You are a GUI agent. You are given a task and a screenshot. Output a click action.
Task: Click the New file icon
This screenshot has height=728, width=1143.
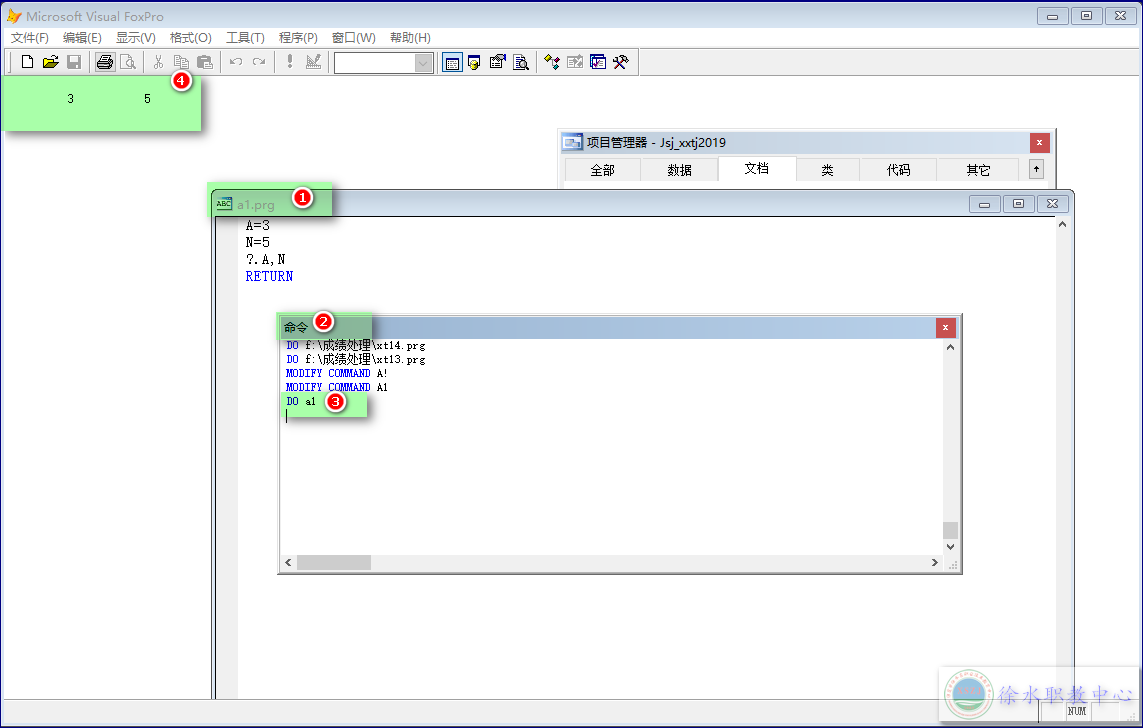pos(27,62)
